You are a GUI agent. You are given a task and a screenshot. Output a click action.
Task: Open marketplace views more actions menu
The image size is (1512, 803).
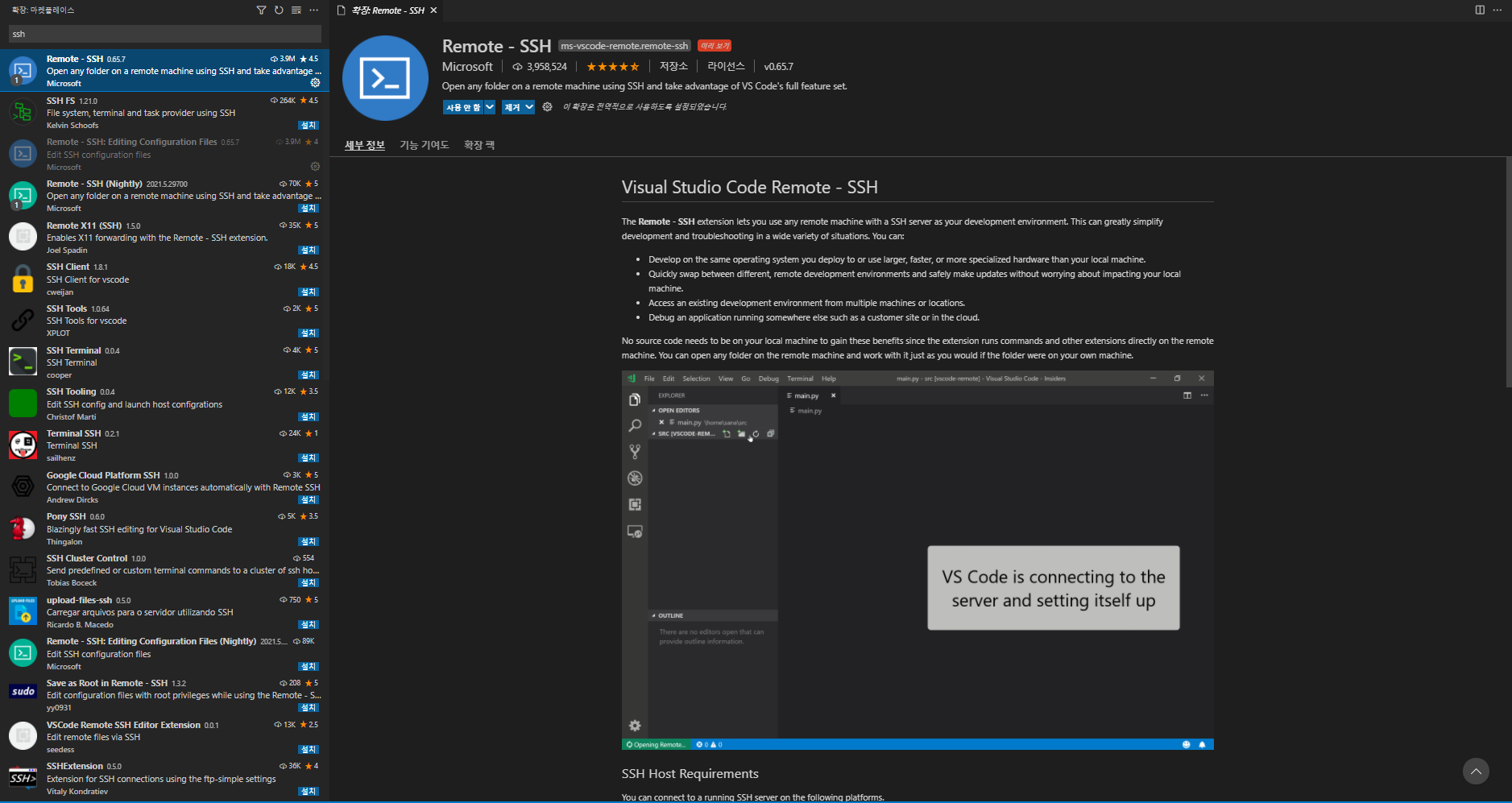[x=314, y=10]
